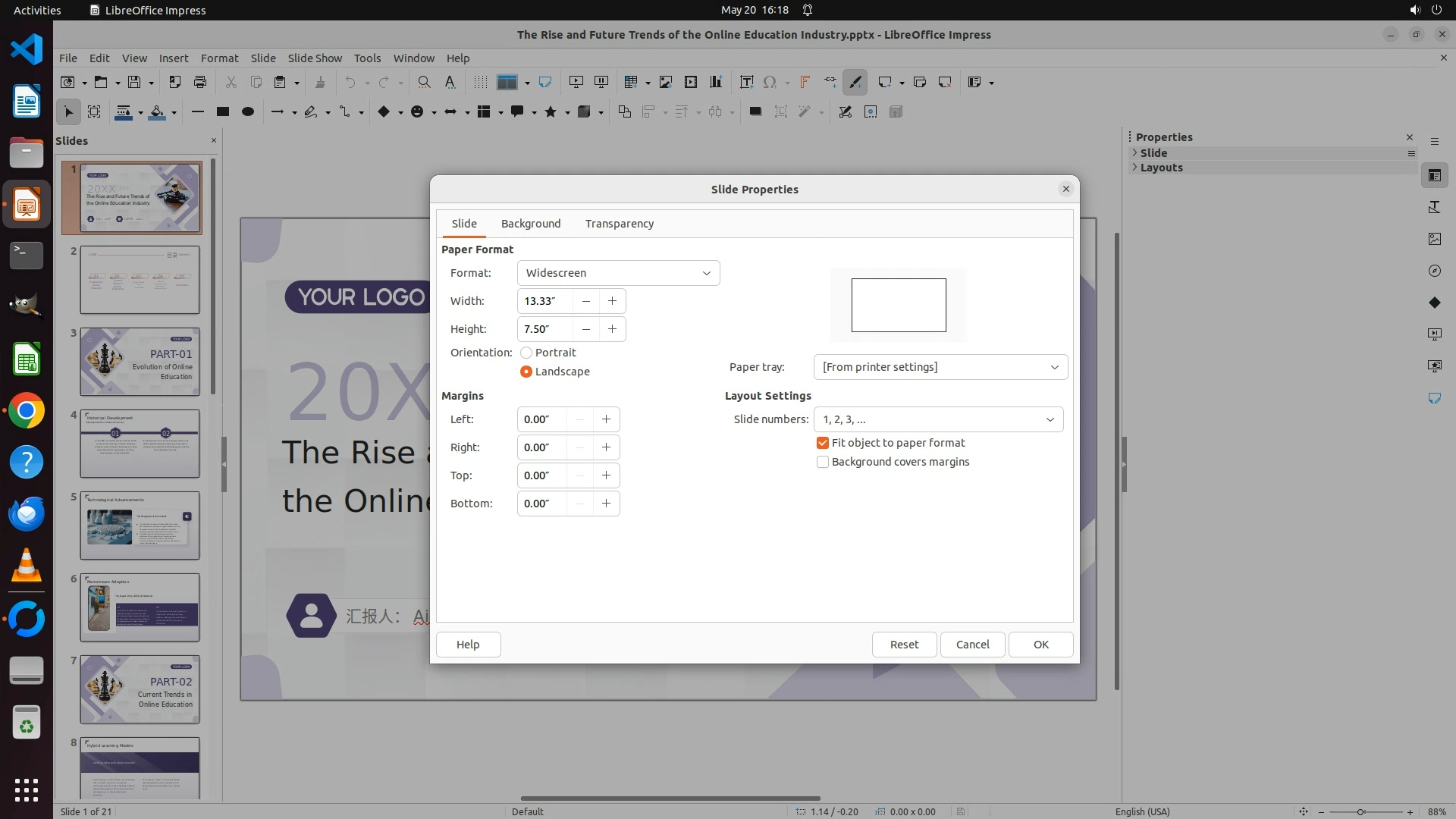Open the Format dropdown showing Widescreen

[618, 273]
